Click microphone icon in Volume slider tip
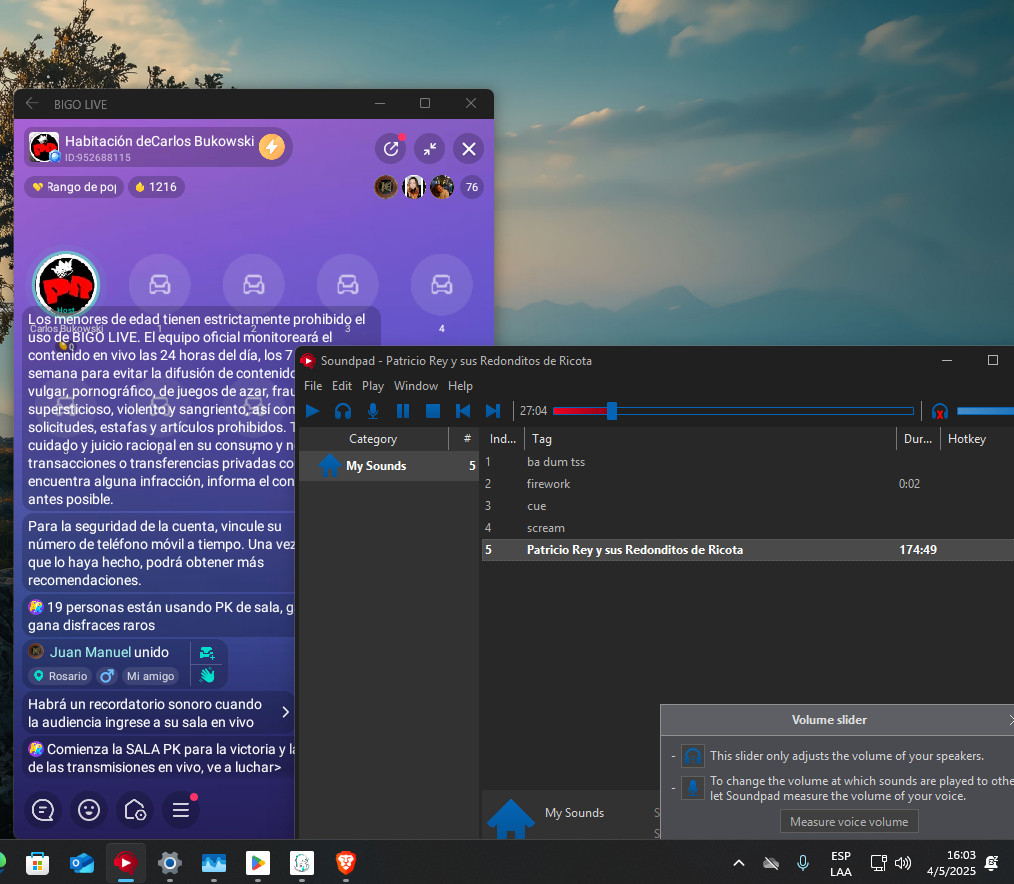 693,788
